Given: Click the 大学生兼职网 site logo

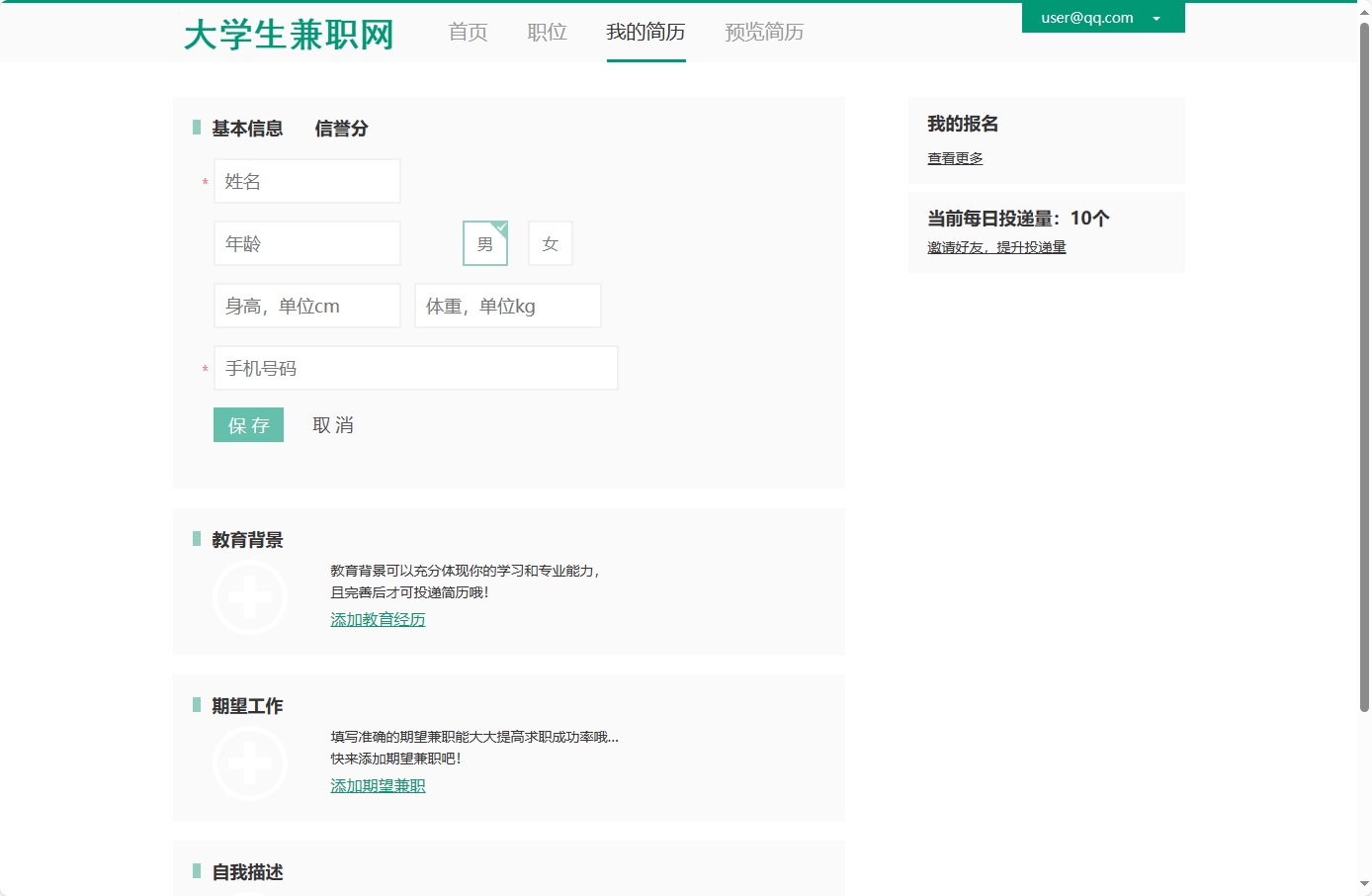Looking at the screenshot, I should (289, 33).
